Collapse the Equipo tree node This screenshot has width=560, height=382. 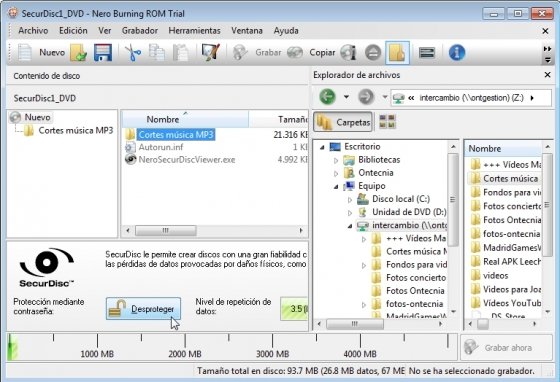pos(336,186)
